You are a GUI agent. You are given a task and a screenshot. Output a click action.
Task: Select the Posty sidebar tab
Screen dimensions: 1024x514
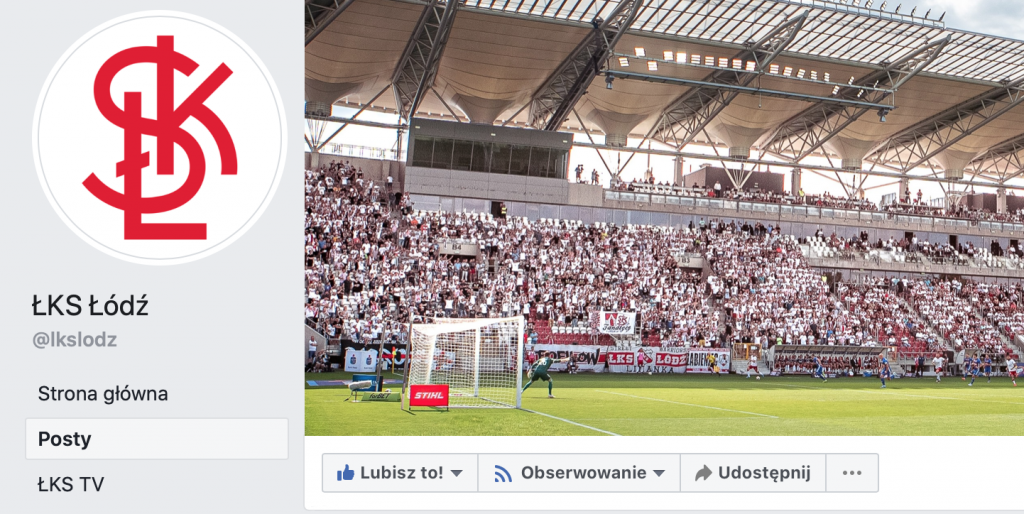[x=157, y=439]
